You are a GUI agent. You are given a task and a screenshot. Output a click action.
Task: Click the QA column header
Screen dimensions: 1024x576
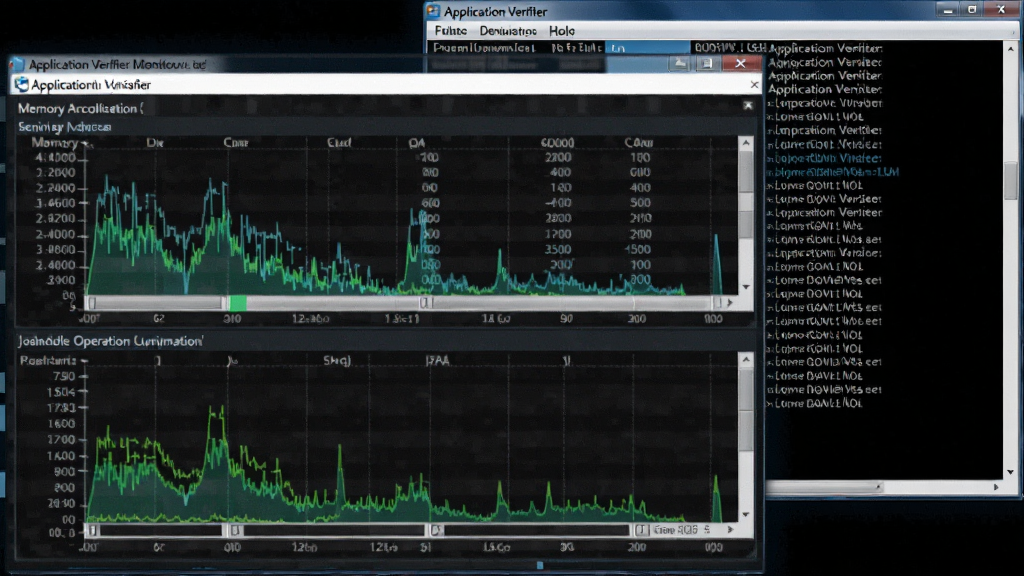coord(417,142)
